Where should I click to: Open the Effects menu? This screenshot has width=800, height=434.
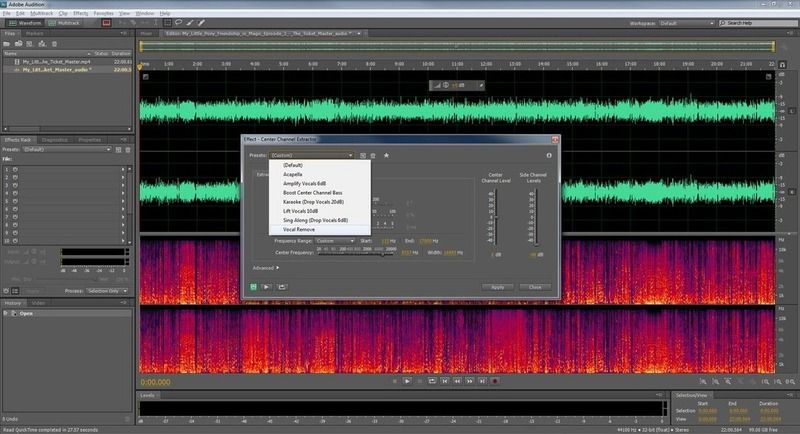(x=81, y=13)
